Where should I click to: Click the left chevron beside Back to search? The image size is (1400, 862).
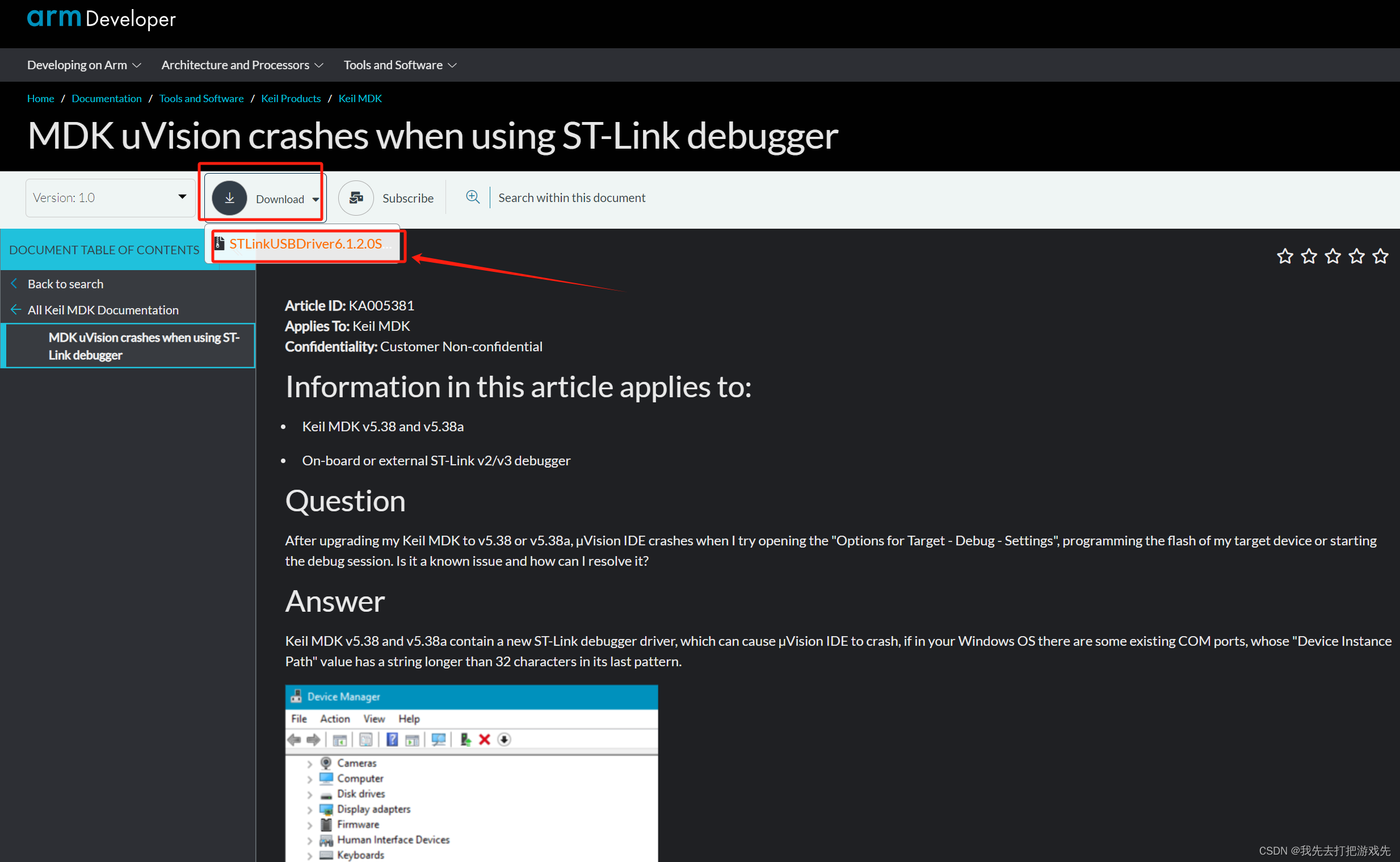[14, 283]
